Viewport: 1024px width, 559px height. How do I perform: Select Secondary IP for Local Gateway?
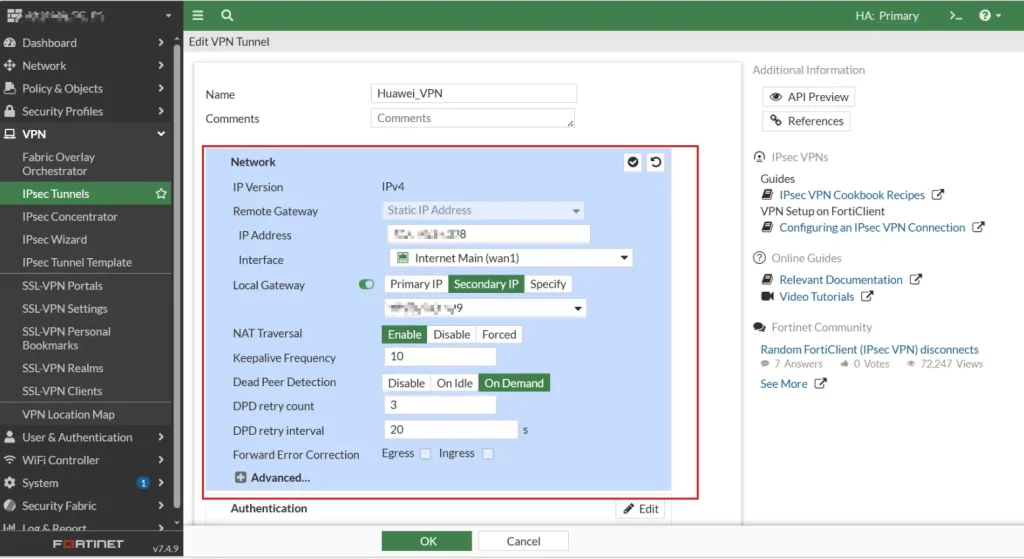tap(486, 284)
